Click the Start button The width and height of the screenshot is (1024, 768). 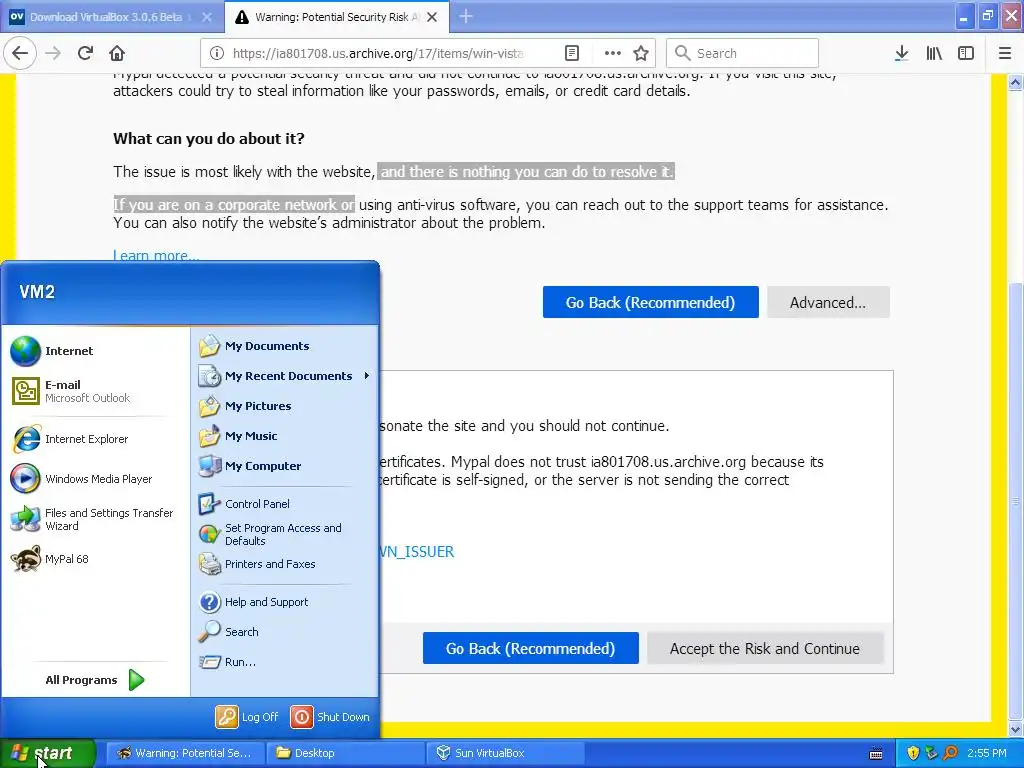47,753
